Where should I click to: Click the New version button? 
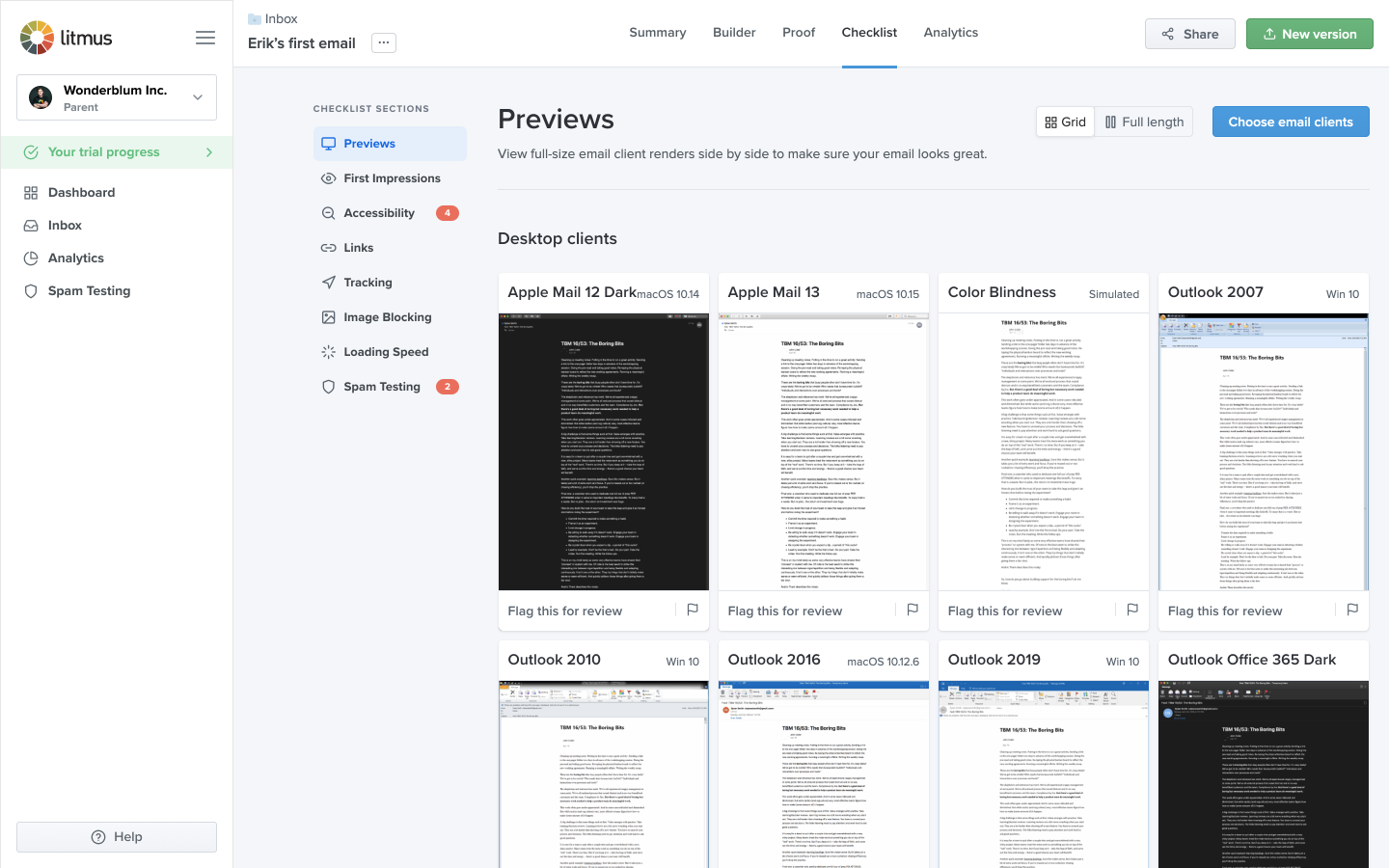coord(1310,34)
